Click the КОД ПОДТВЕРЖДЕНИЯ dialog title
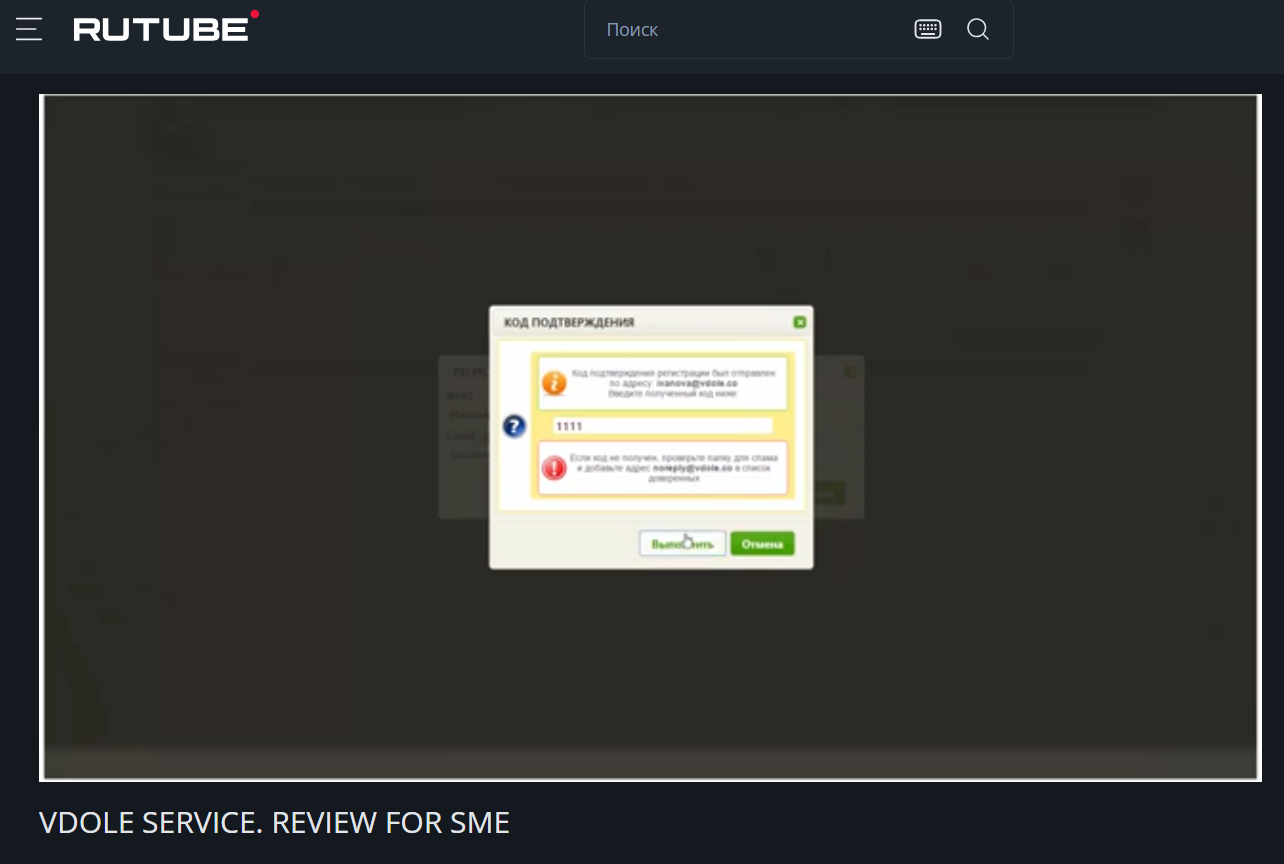Viewport: 1284px width, 864px height. click(569, 323)
